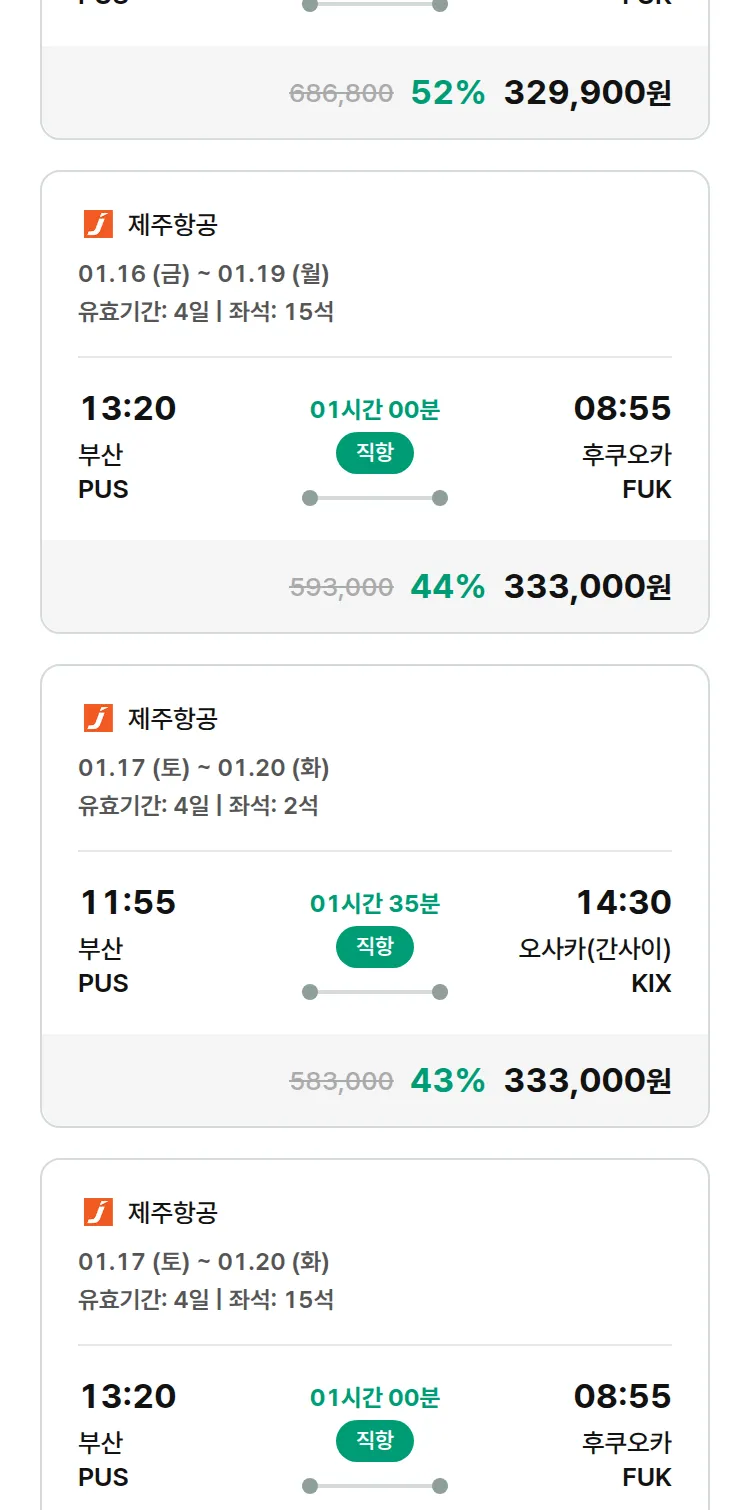Click the struck-through 593,000 original price
This screenshot has height=1510, width=750.
tap(341, 587)
